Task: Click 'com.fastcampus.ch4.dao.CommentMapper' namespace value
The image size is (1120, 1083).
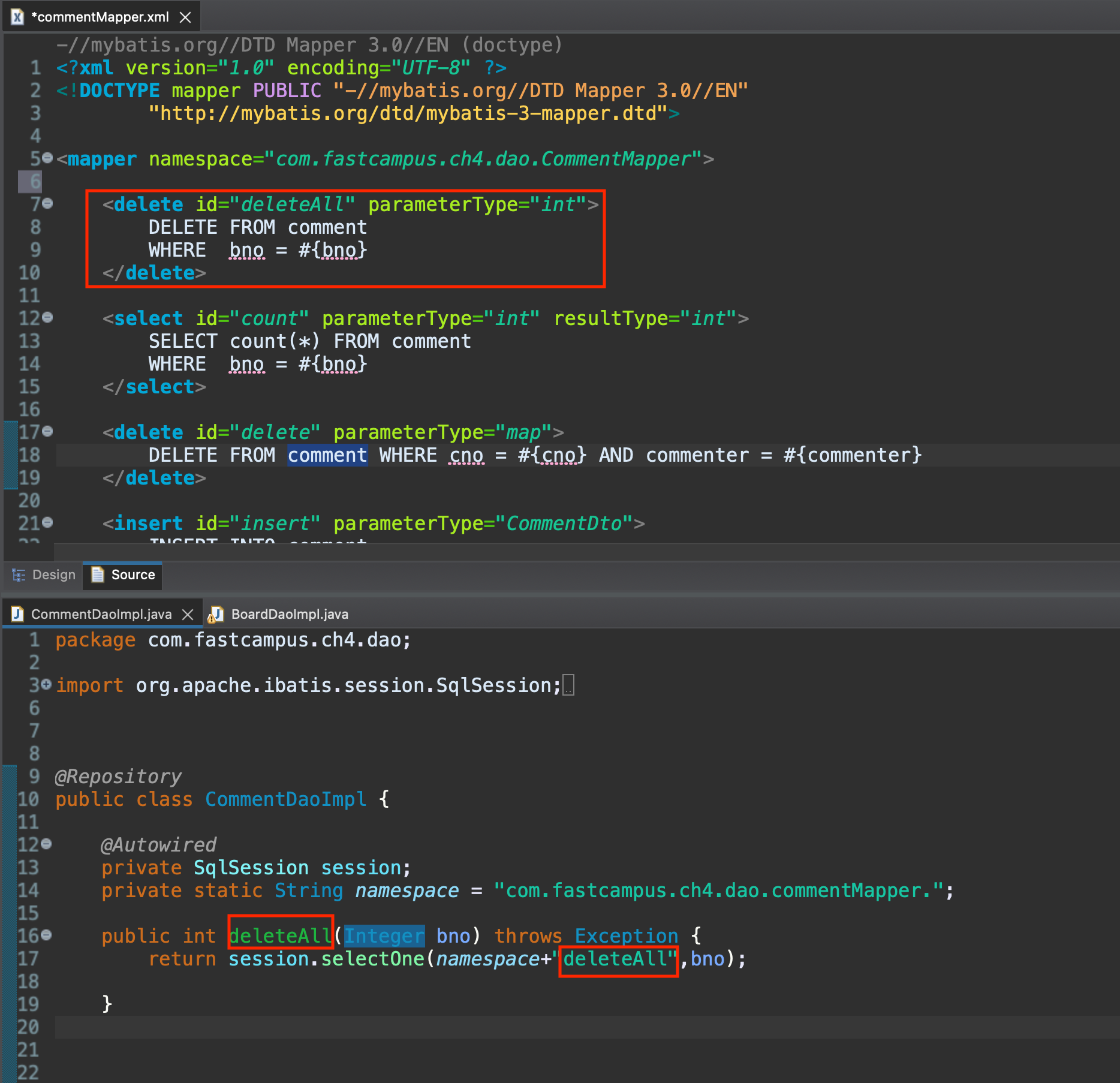Action: [483, 159]
